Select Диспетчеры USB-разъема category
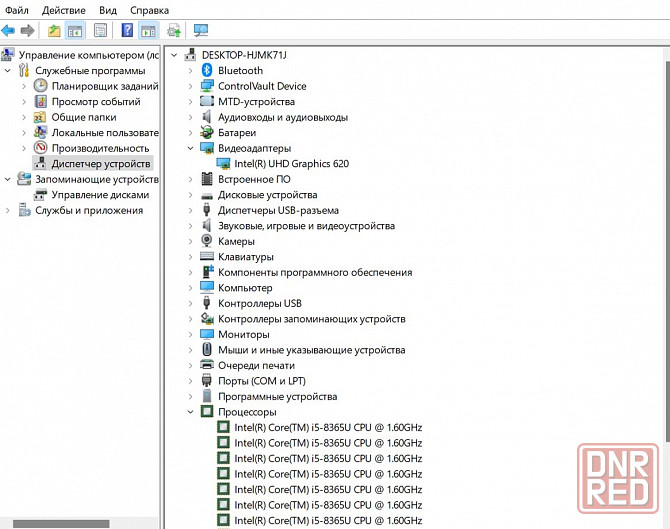Viewport: 670px width, 529px height. (278, 210)
